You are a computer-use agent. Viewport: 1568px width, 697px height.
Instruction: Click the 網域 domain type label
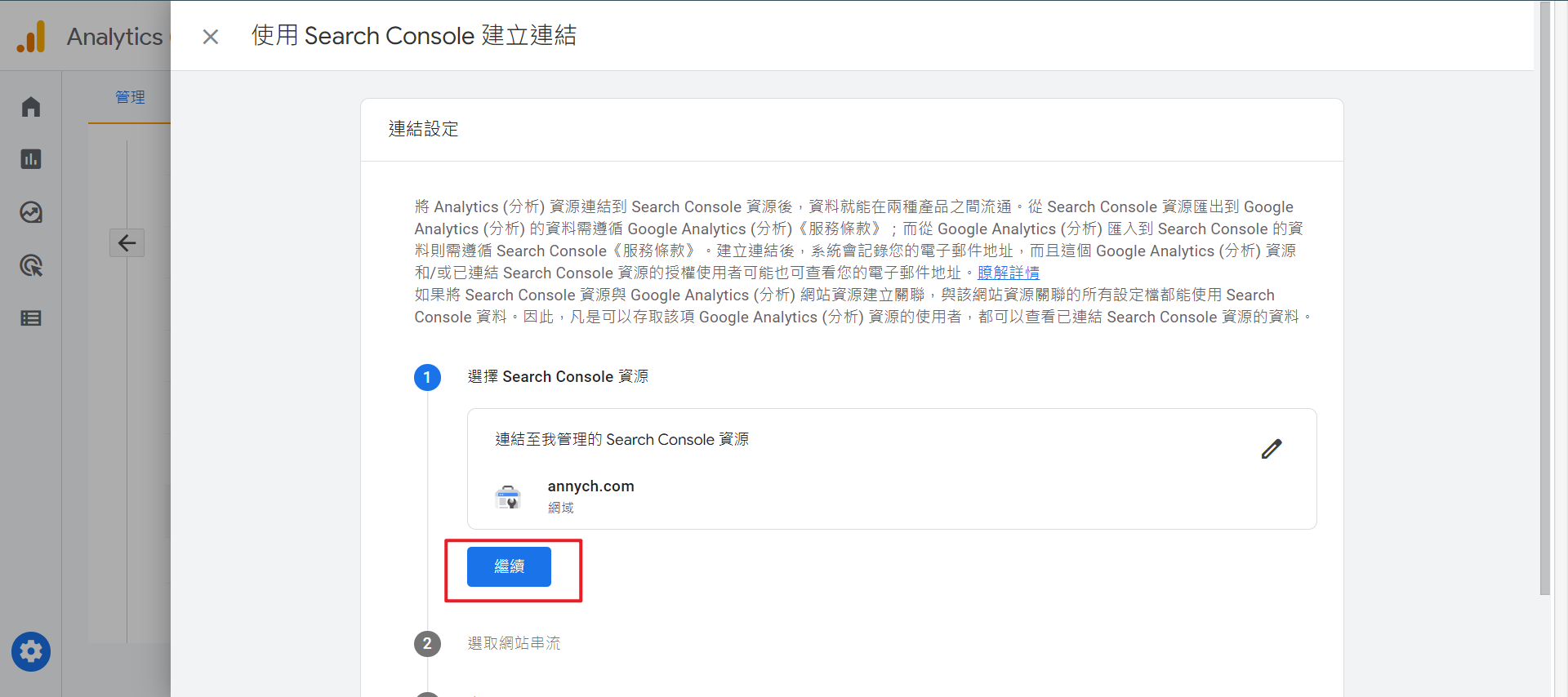tap(560, 508)
